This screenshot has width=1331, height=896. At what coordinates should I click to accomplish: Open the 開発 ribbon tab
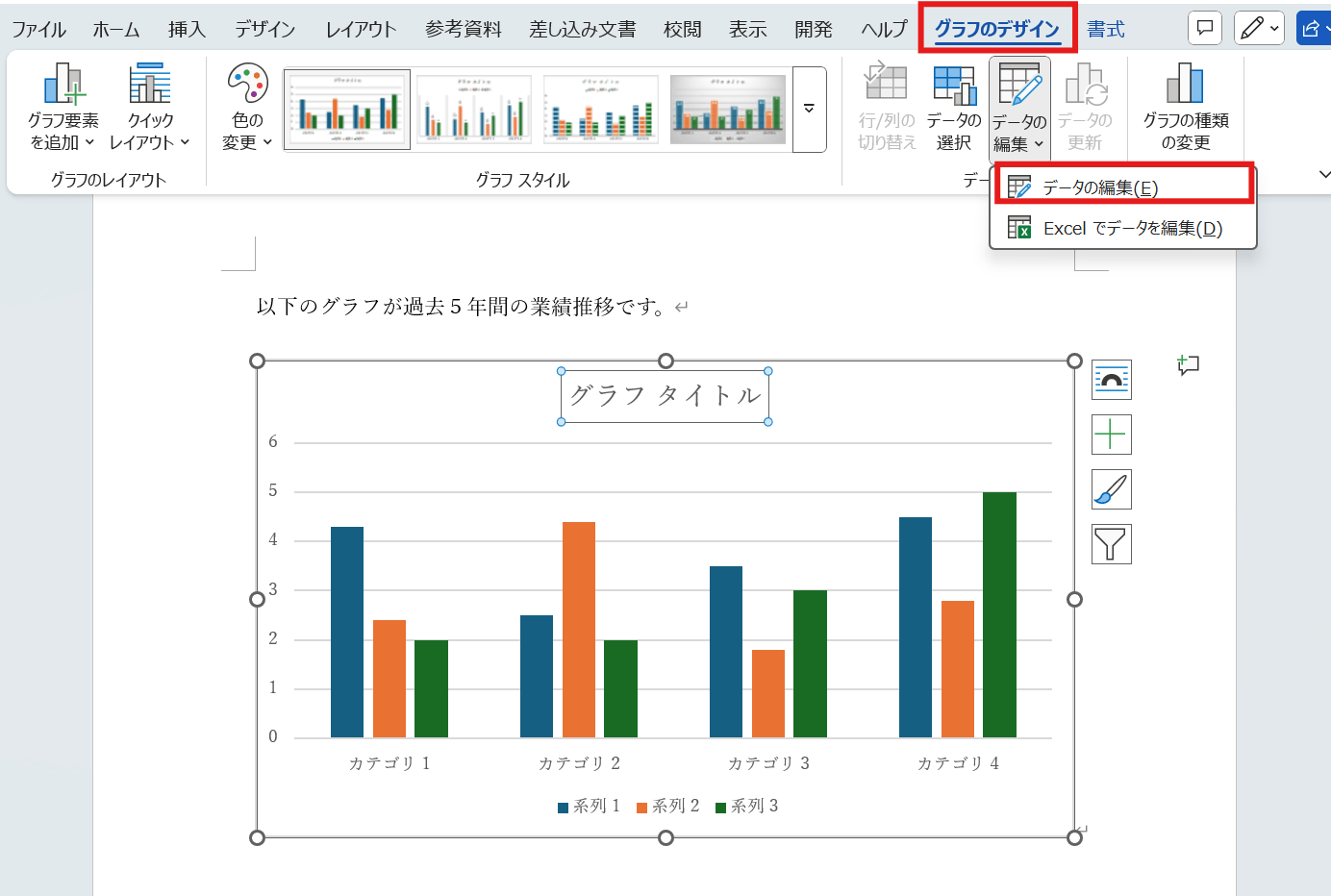(x=813, y=29)
